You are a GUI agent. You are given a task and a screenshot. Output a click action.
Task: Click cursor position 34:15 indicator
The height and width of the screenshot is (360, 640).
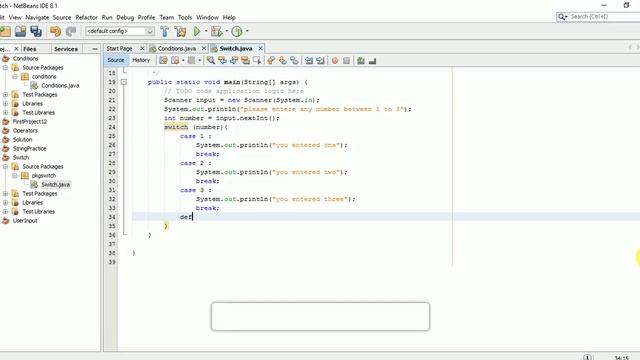622,358
